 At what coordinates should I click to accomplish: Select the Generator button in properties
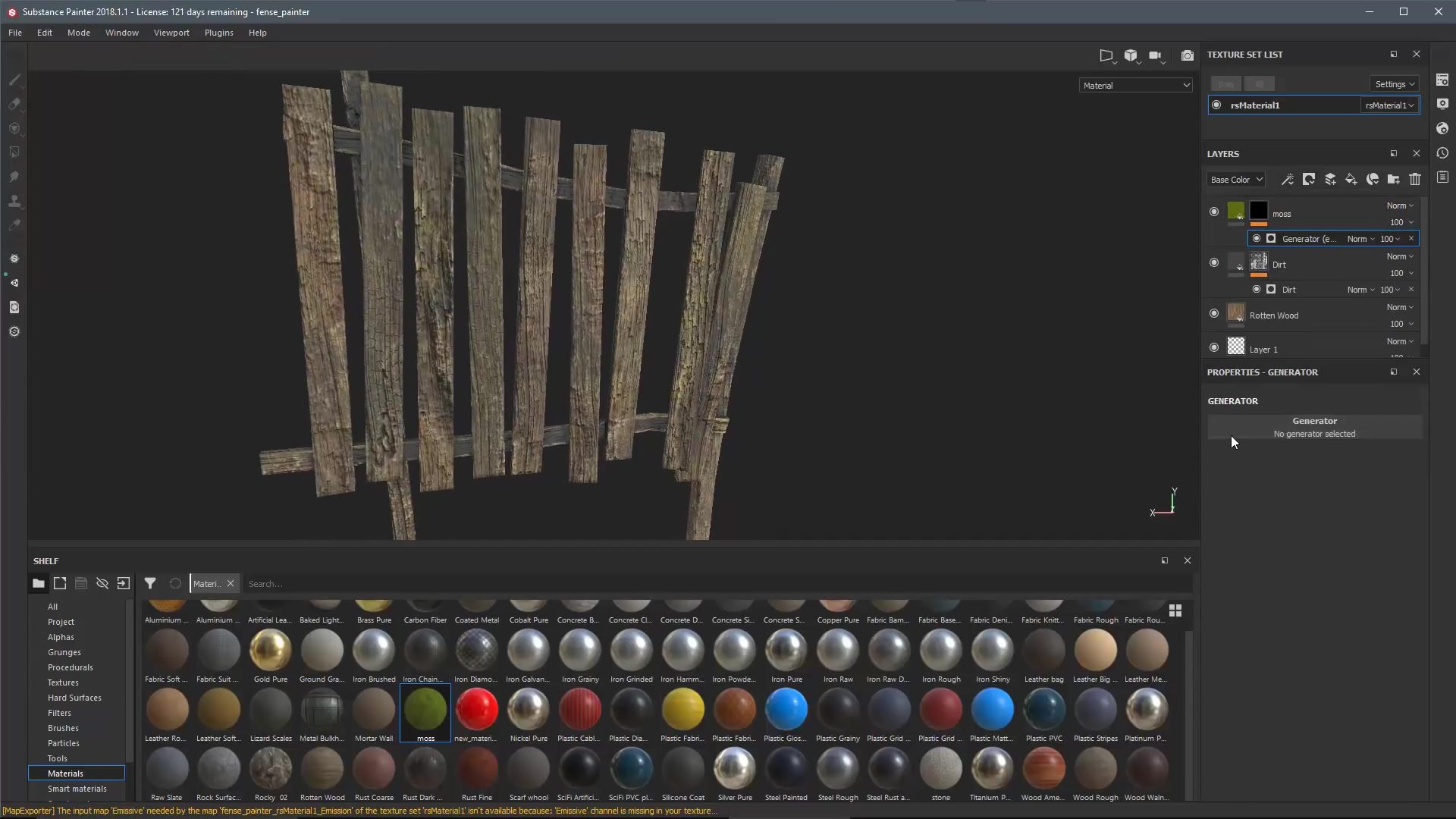1314,427
